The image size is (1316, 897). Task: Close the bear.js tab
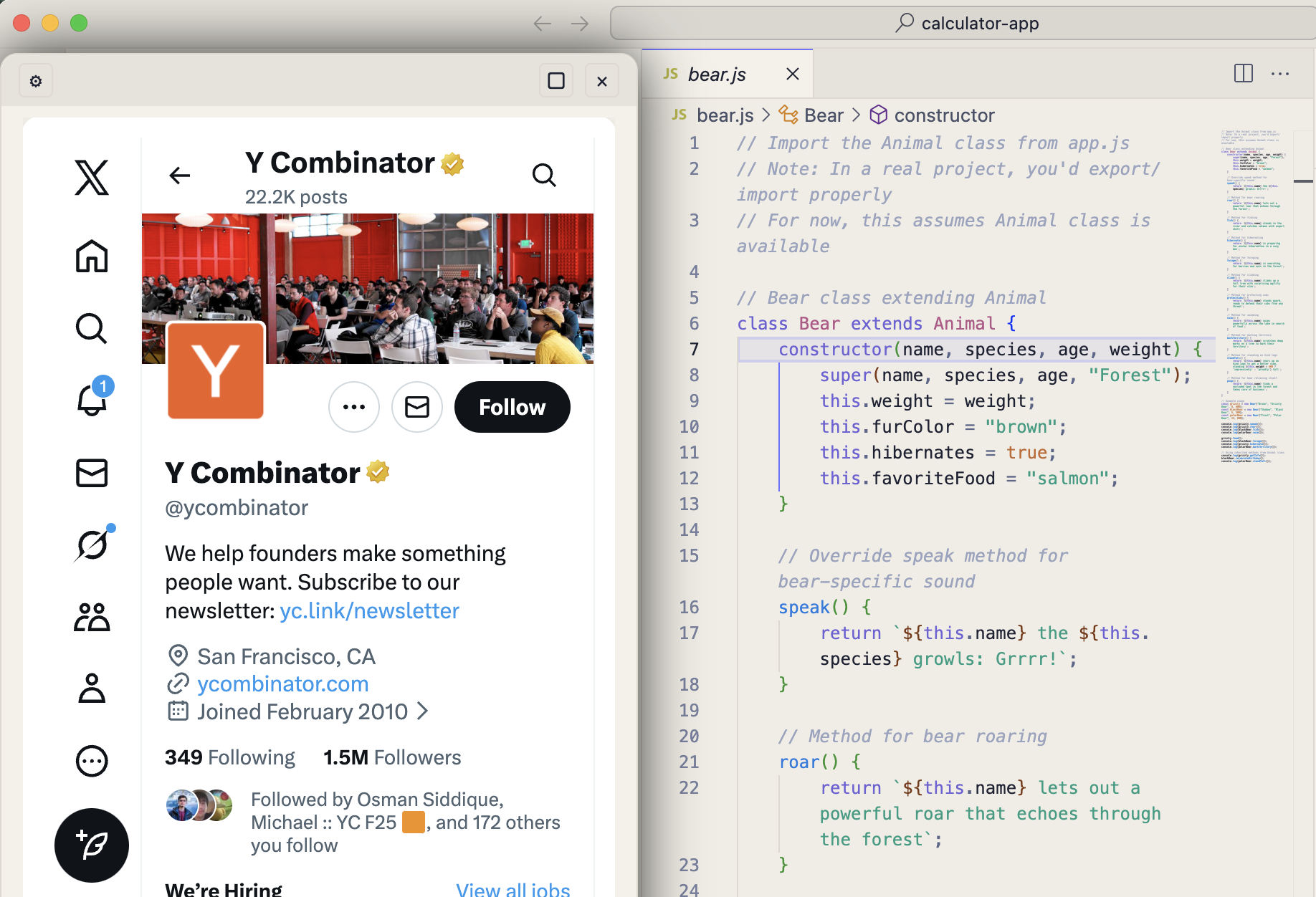(793, 74)
